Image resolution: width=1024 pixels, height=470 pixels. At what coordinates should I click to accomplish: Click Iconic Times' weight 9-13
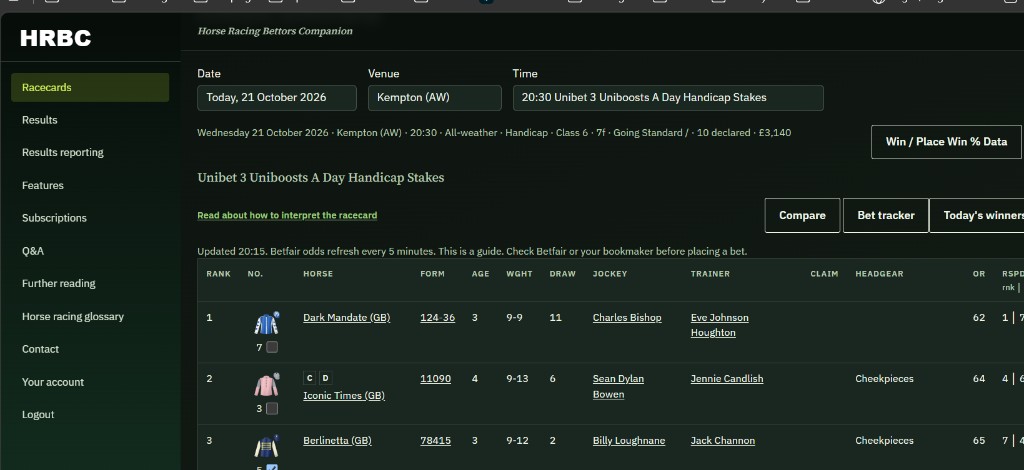[517, 379]
